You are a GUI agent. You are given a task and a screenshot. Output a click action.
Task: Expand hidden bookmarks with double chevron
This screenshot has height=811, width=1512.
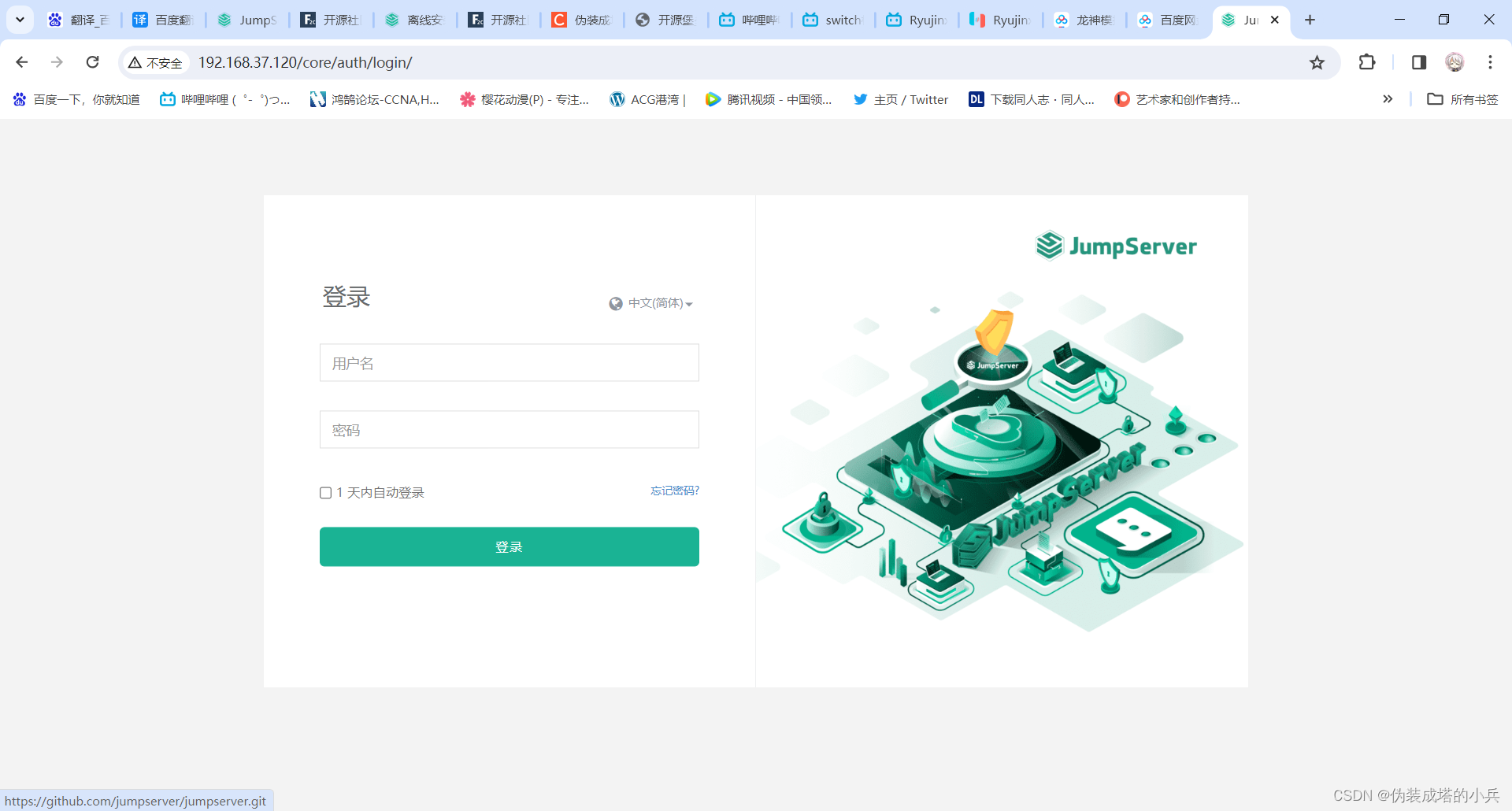1388,99
